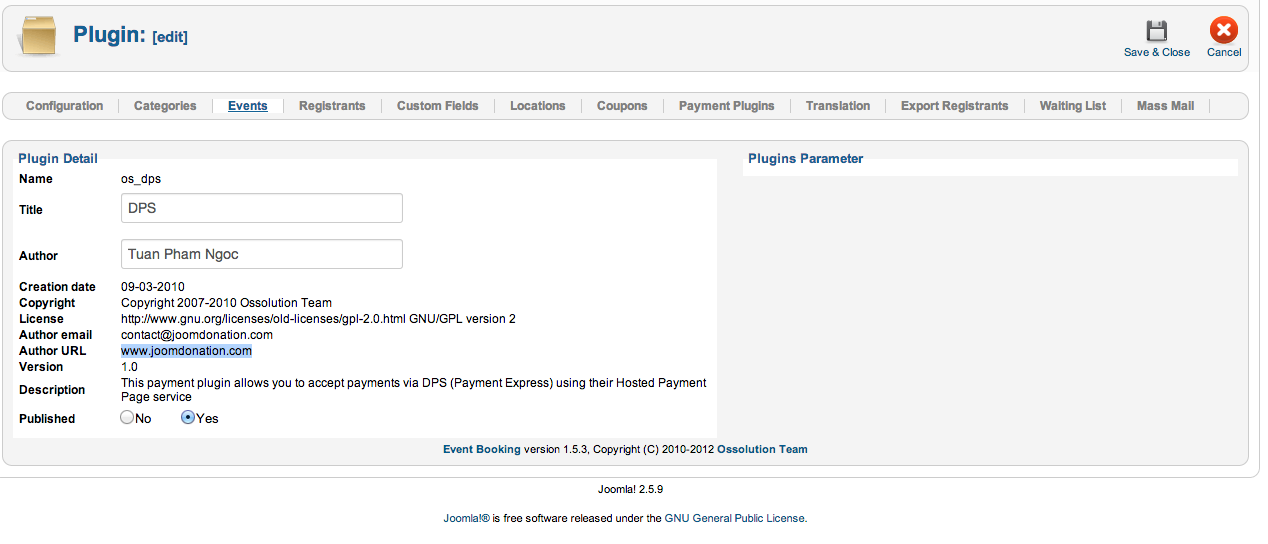Open the Configuration tab
Image resolution: width=1268 pixels, height=544 pixels.
pyautogui.click(x=65, y=106)
